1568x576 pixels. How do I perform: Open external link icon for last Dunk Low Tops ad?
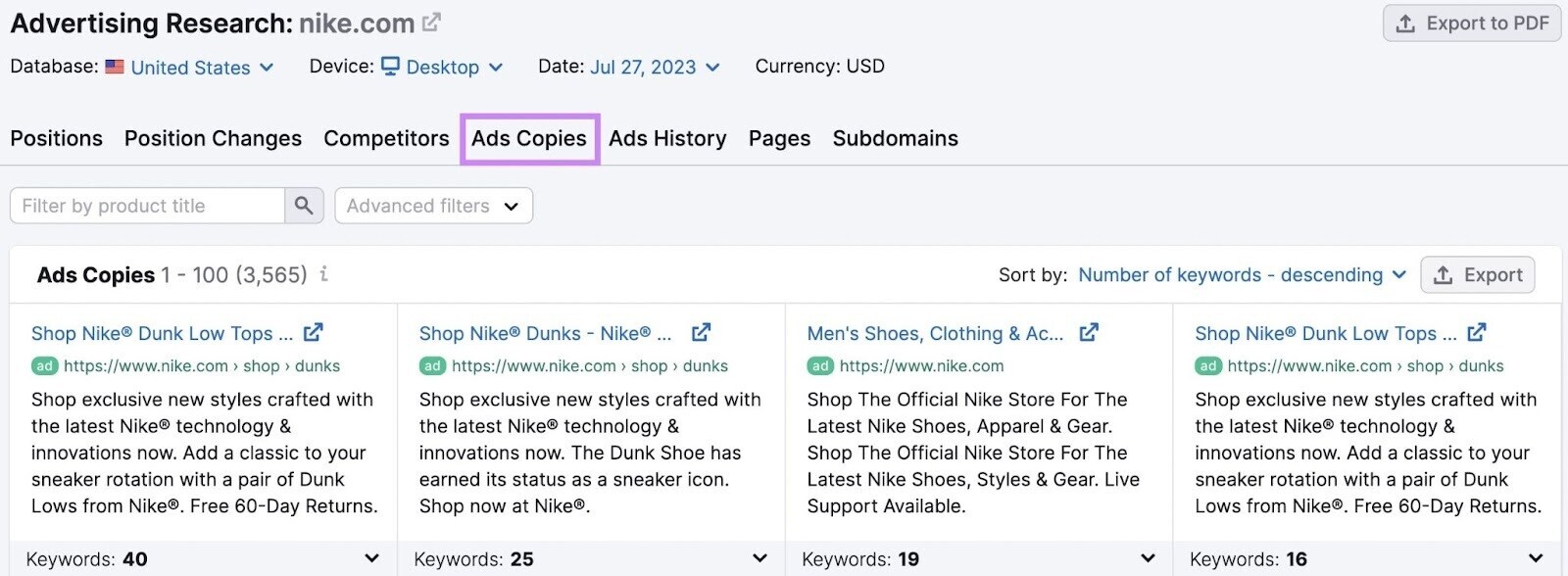(1477, 333)
